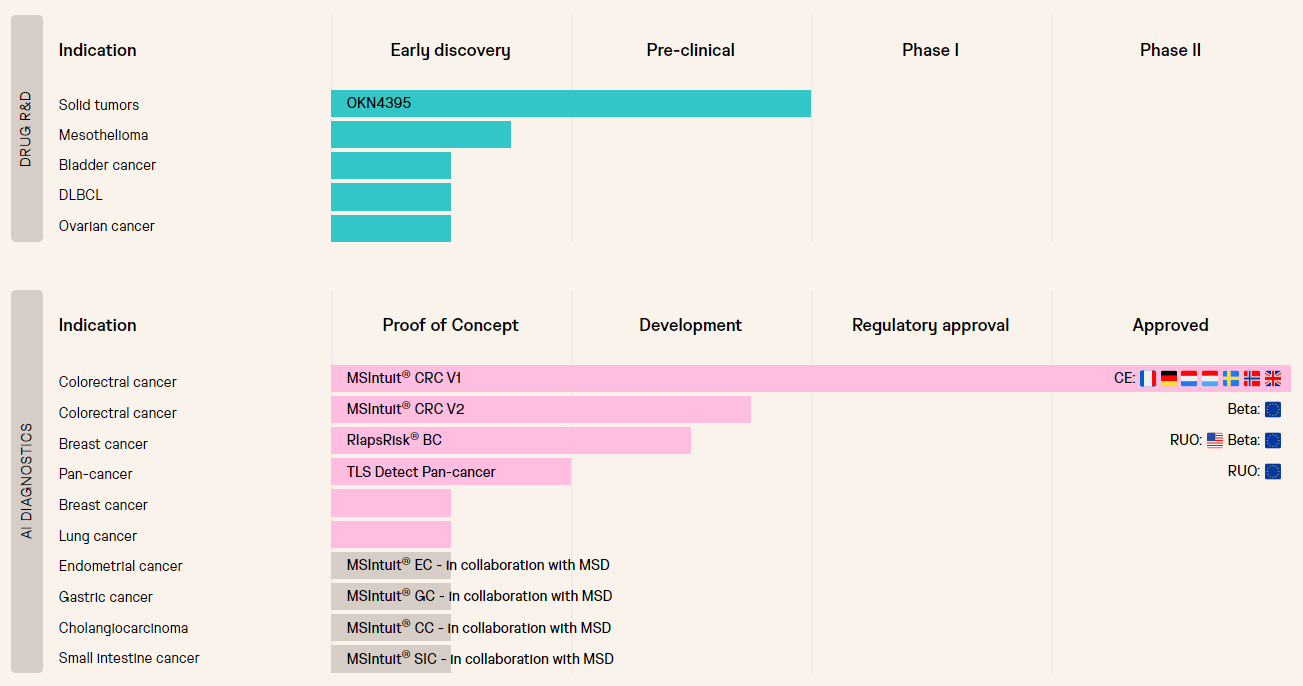Screen dimensions: 1303x686
Task: Click the Solid tumors indication label
Action: (x=99, y=104)
